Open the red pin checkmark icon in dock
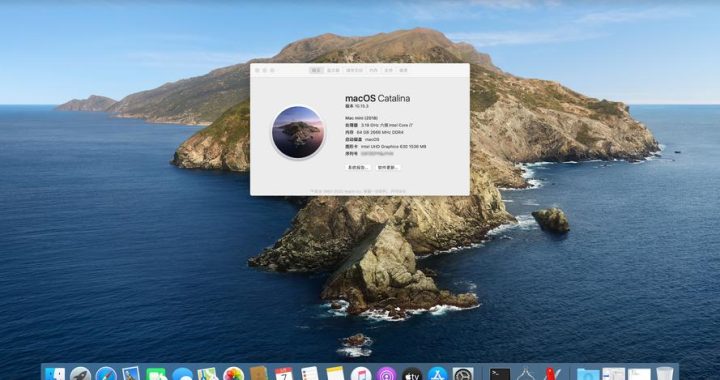This screenshot has height=380, width=720. (x=553, y=374)
